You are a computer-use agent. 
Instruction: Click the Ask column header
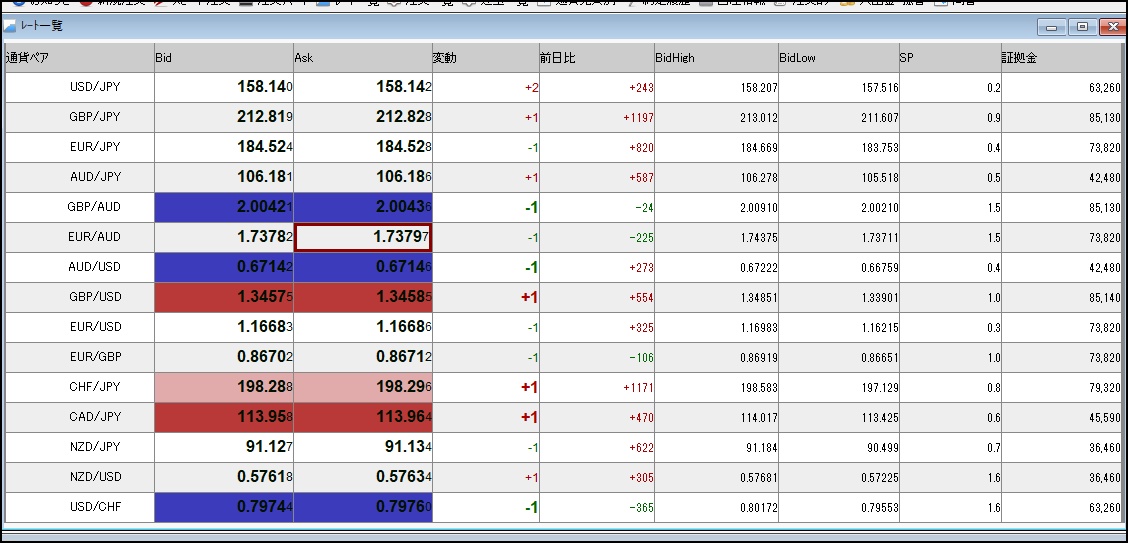coord(362,58)
